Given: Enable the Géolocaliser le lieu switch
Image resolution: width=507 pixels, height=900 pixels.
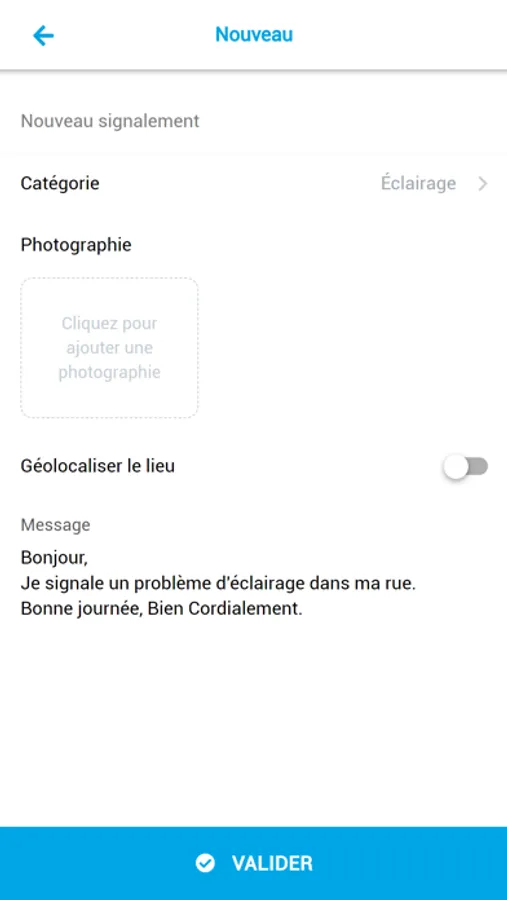Looking at the screenshot, I should tap(466, 467).
